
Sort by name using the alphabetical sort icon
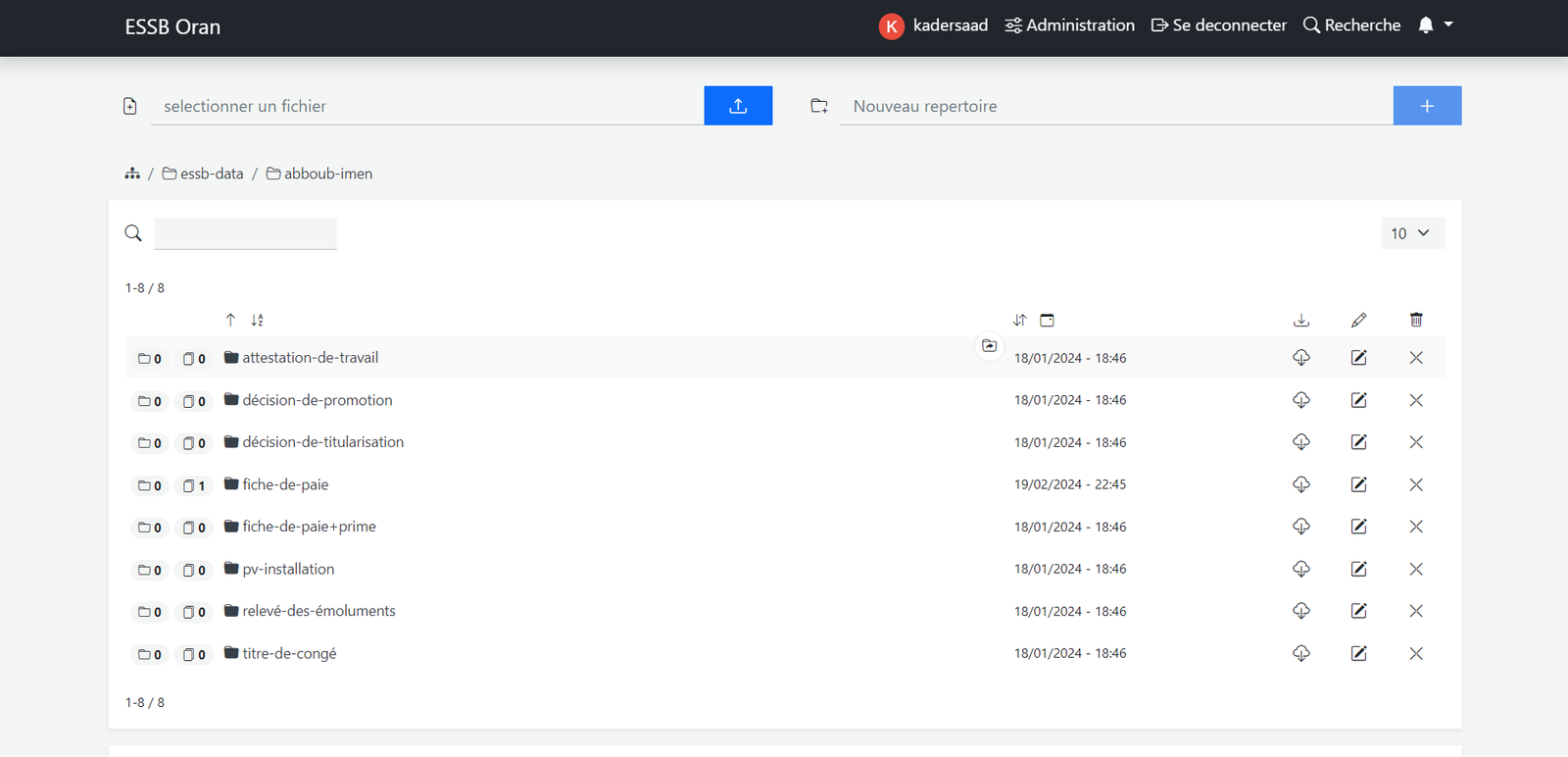[257, 320]
